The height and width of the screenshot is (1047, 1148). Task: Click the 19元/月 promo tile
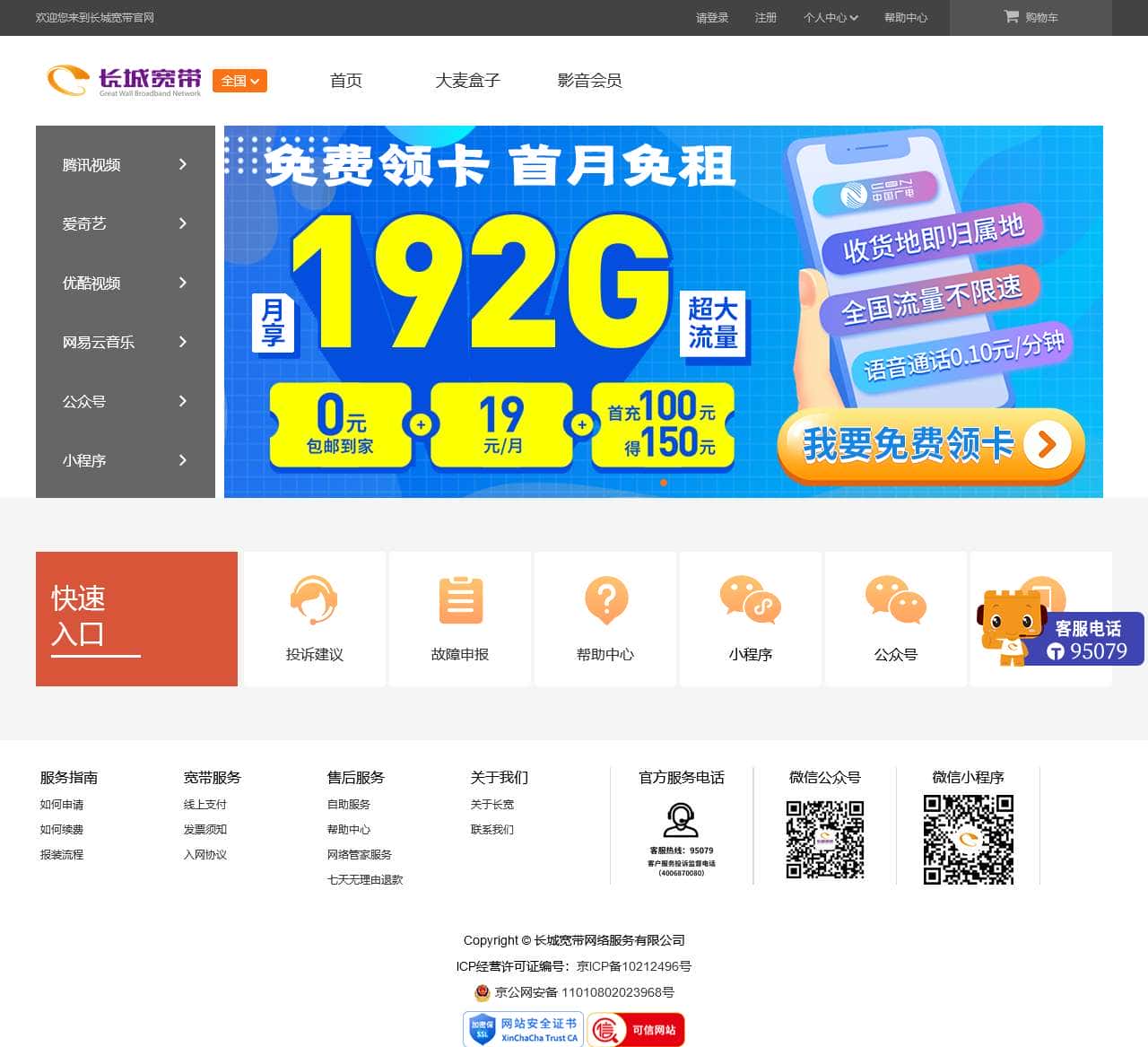502,426
